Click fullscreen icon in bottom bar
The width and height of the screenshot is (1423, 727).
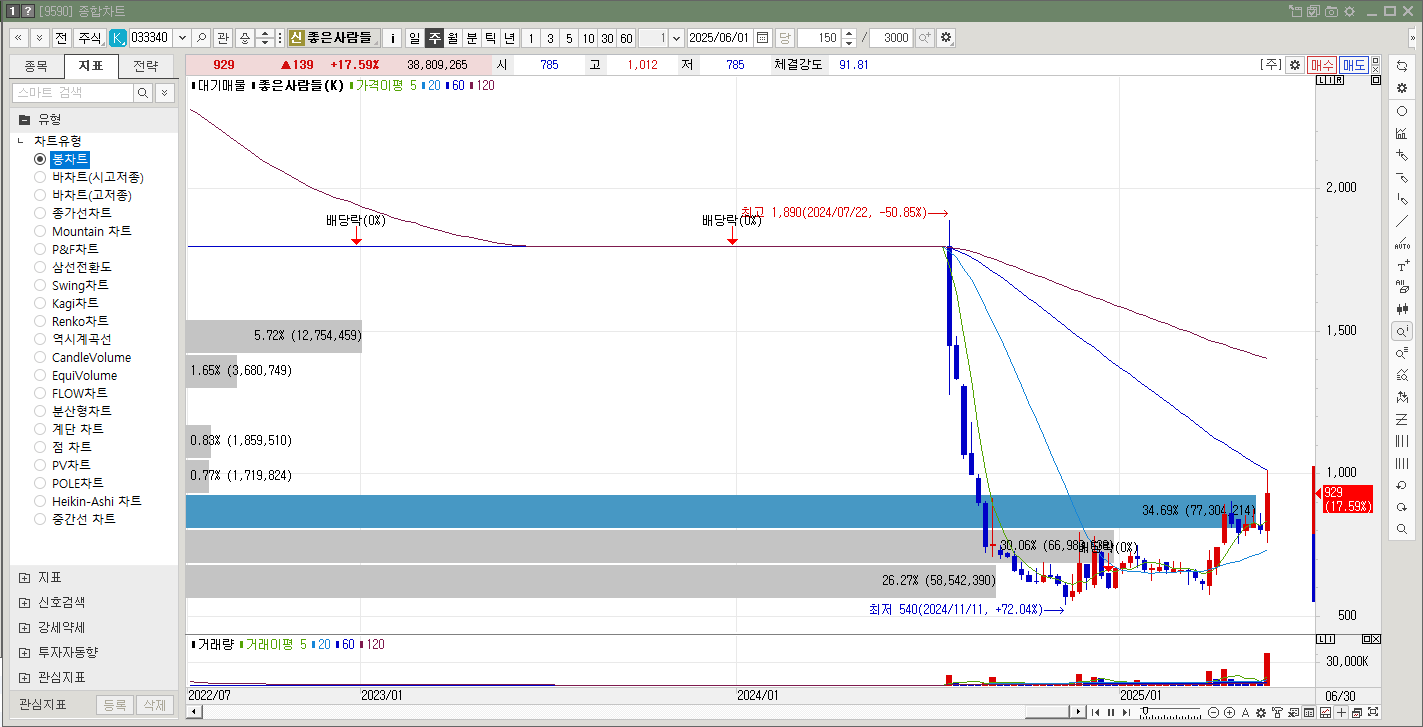tap(1373, 713)
